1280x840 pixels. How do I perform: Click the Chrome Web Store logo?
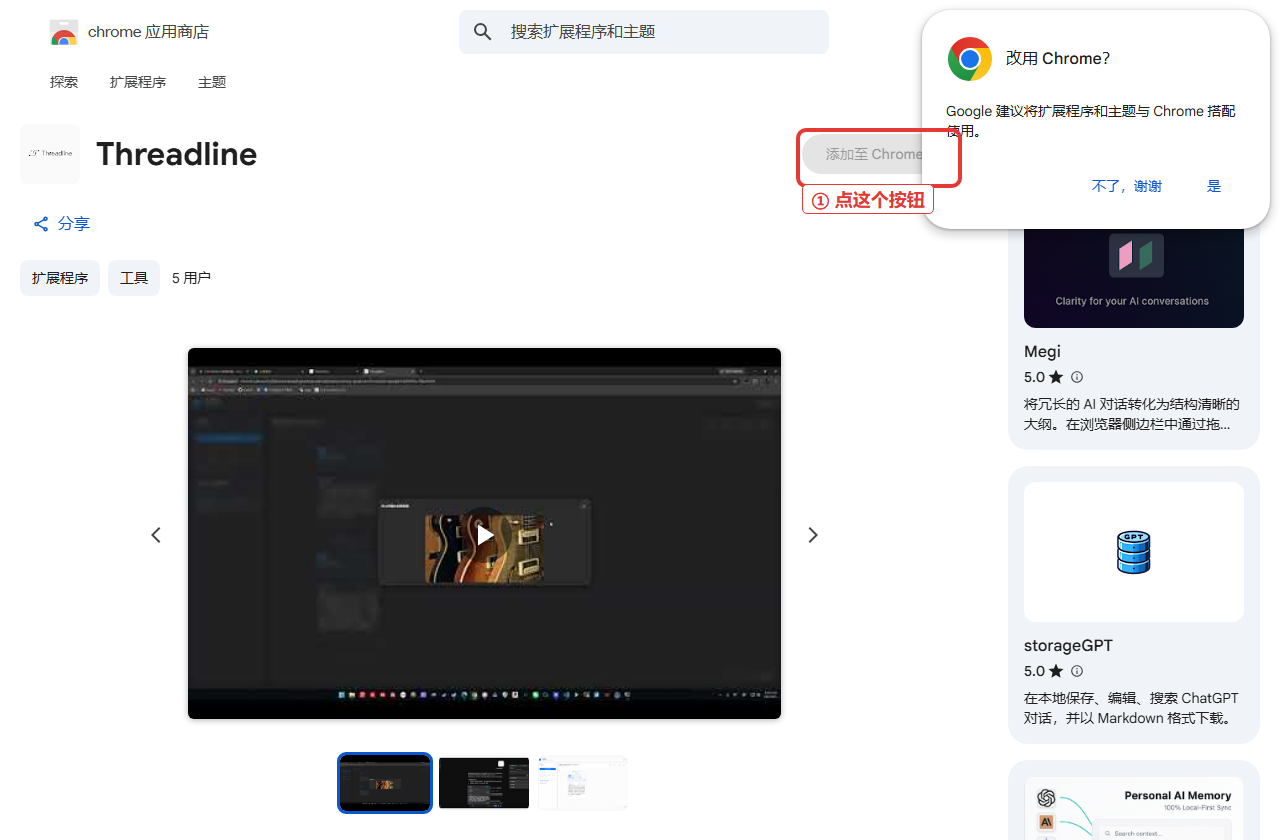tap(64, 32)
